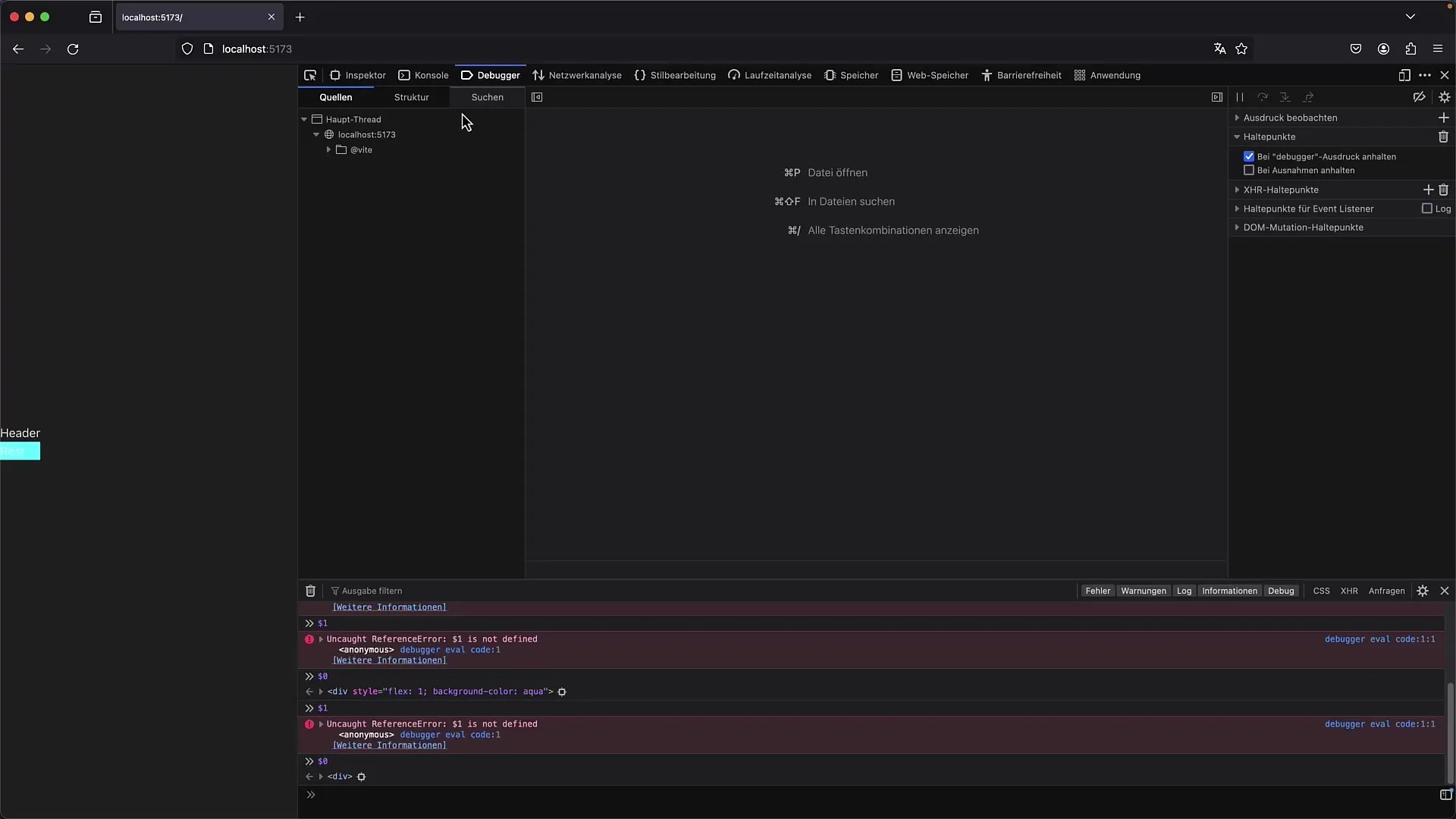The width and height of the screenshot is (1456, 819).
Task: Expand Ausdruck beobachten section
Action: coord(1289,118)
